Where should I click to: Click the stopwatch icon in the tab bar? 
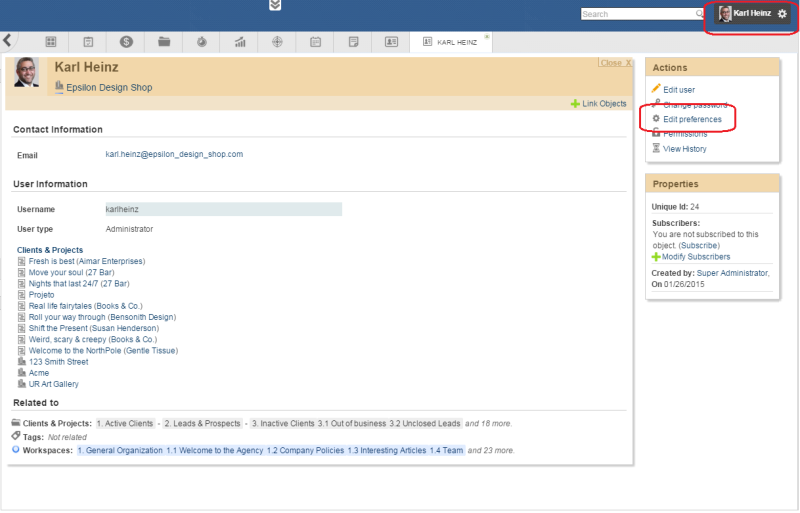coord(202,42)
